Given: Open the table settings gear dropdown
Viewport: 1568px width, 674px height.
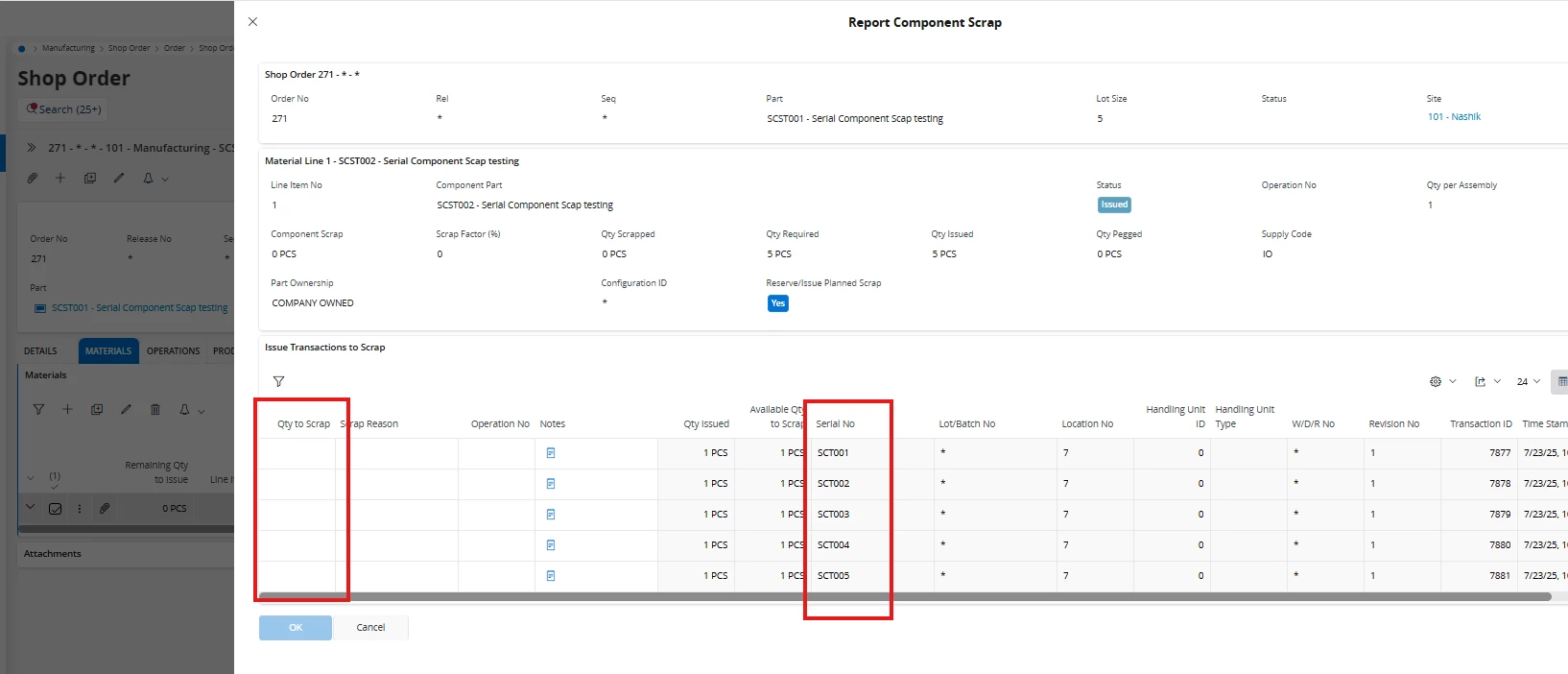Looking at the screenshot, I should point(1442,381).
